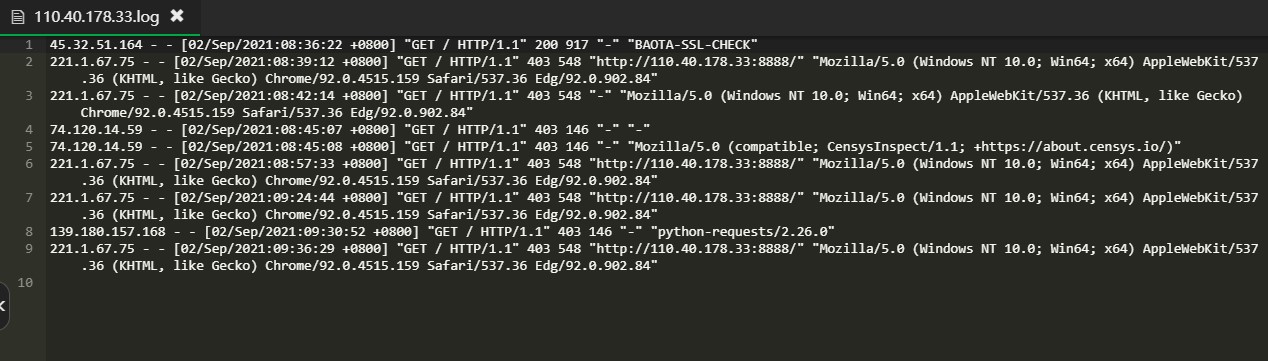
Task: Close the 110.40.178.33.log tab
Action: [177, 16]
